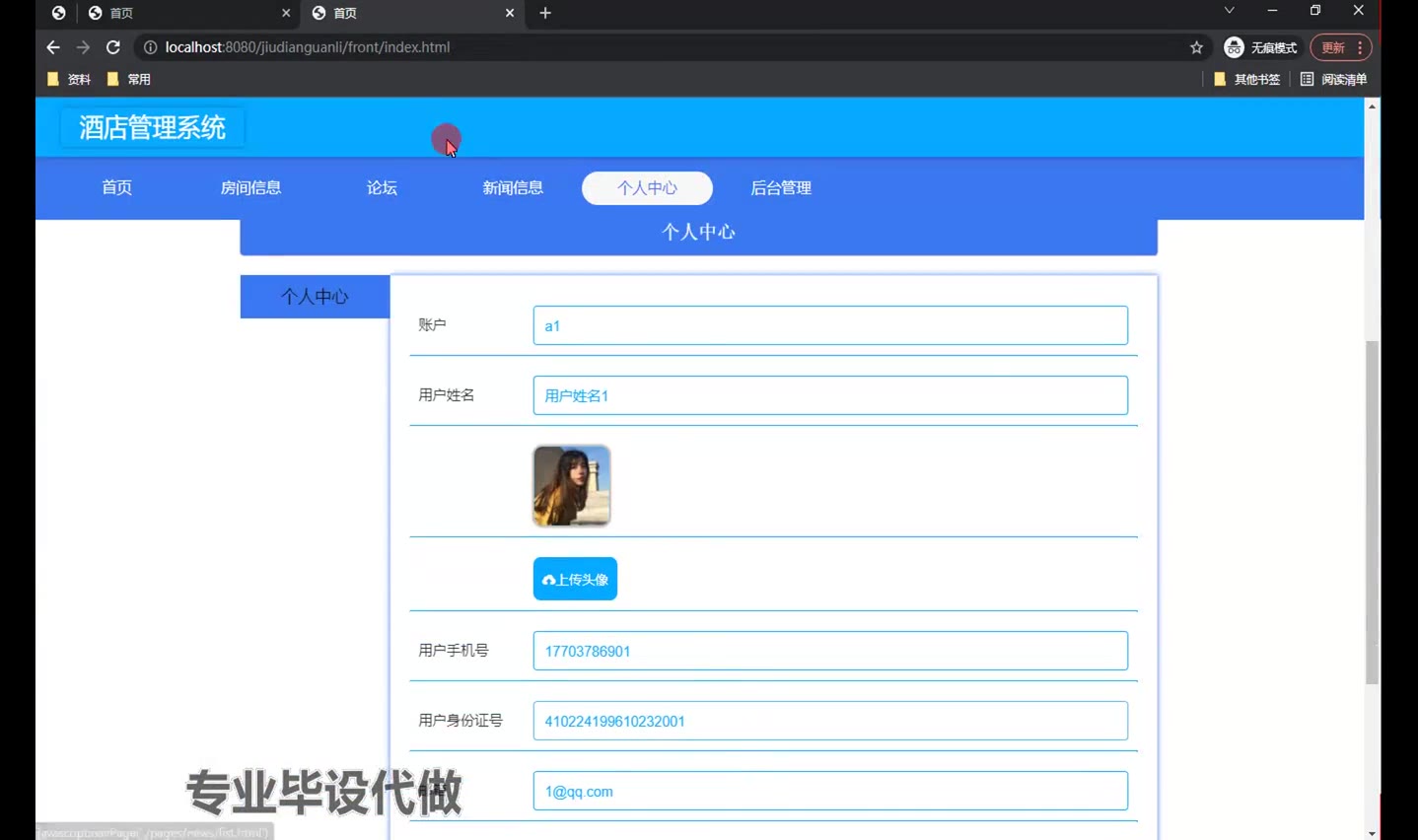Click the user avatar thumbnail
This screenshot has height=840, width=1418.
(572, 485)
